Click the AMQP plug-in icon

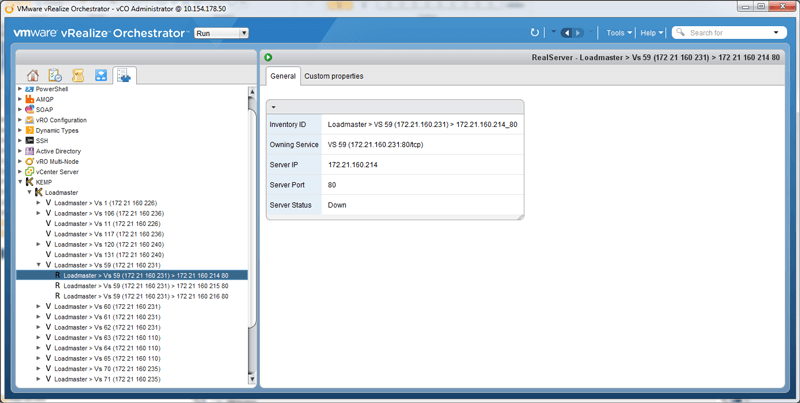[x=30, y=99]
